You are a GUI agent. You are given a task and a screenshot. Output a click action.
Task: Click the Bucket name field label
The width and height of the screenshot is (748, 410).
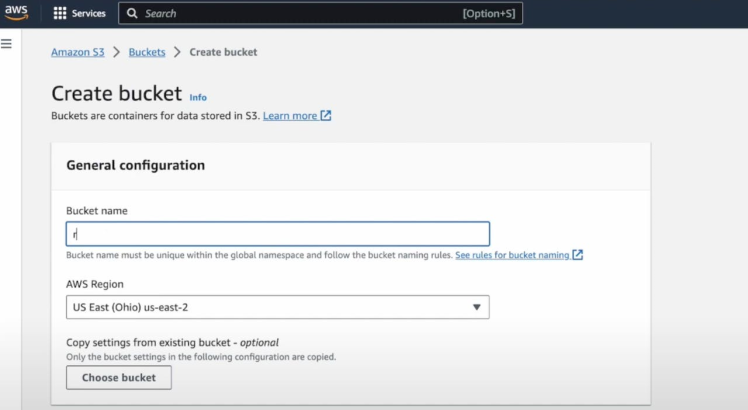pos(97,211)
